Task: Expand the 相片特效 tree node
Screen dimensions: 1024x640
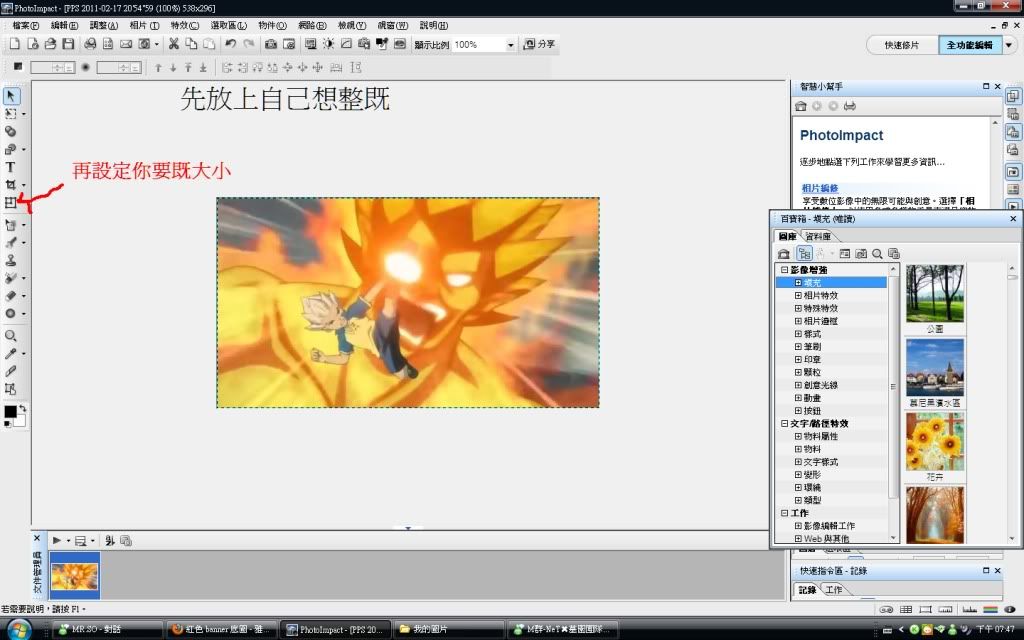Action: [798, 296]
